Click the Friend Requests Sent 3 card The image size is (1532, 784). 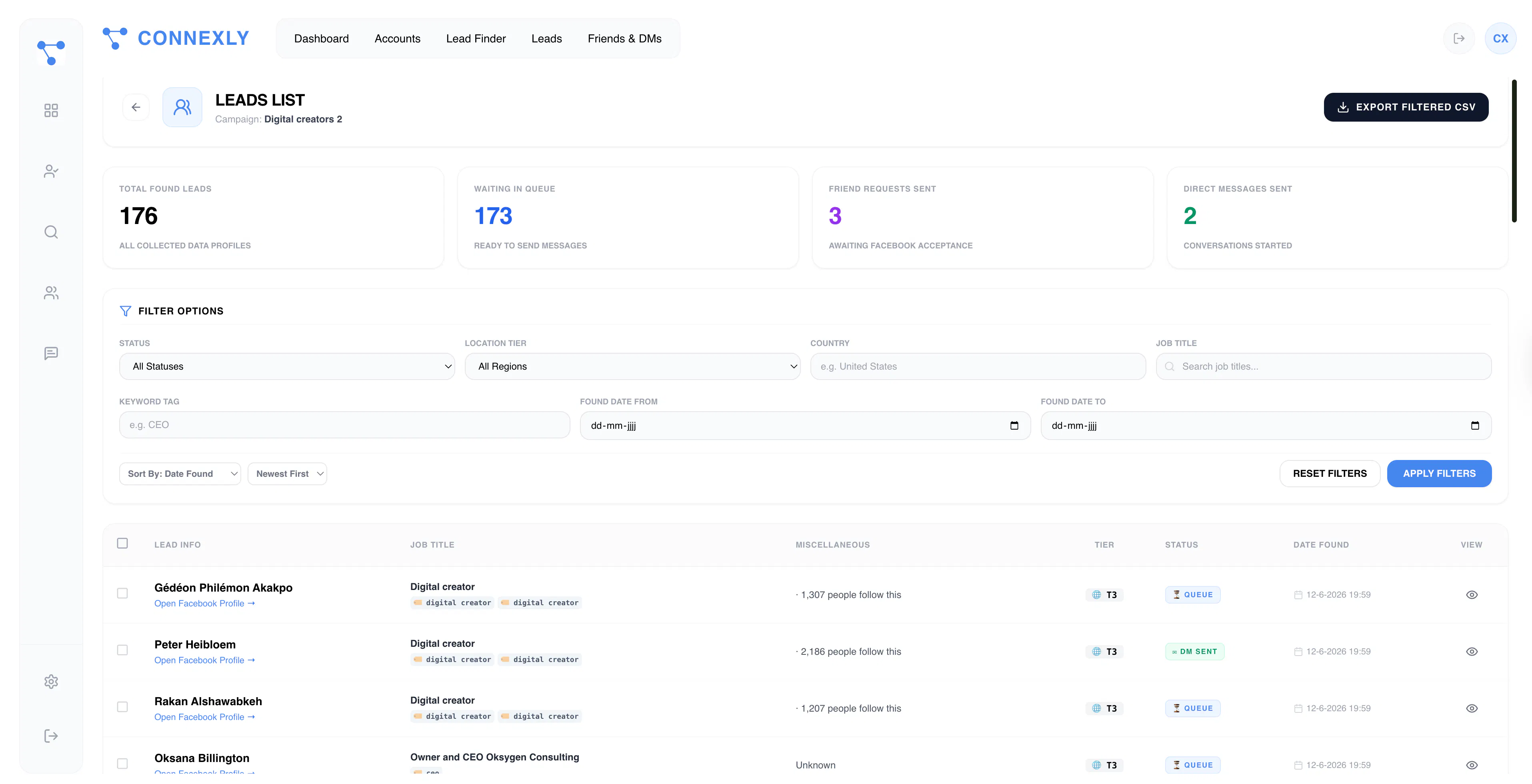point(982,218)
